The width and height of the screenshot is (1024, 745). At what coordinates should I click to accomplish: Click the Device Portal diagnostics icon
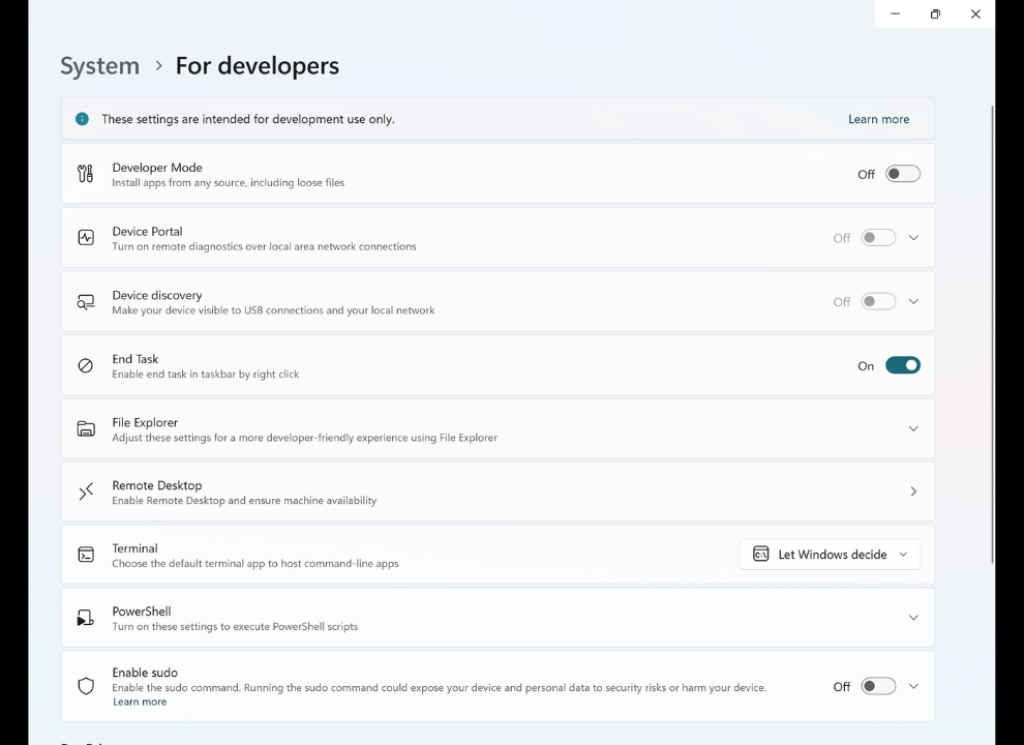86,237
